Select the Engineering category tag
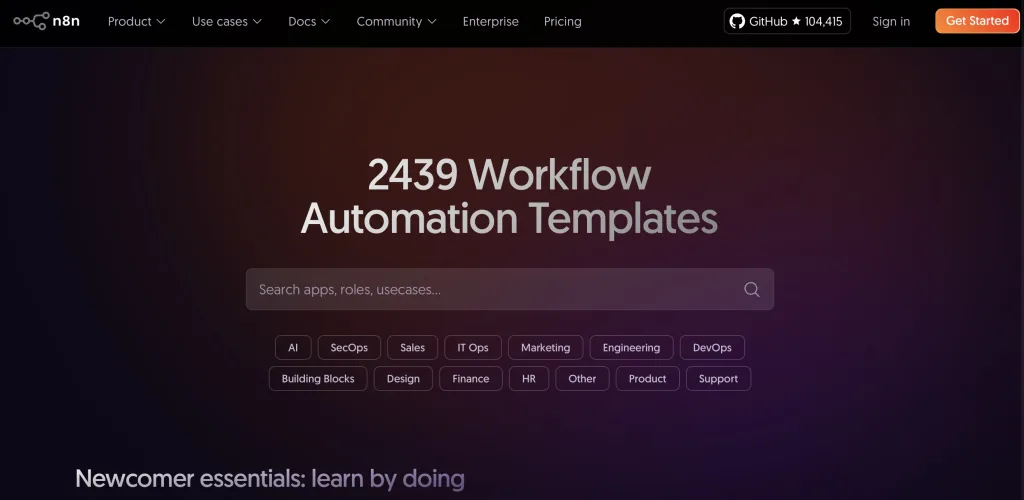Image resolution: width=1024 pixels, height=500 pixels. click(631, 347)
